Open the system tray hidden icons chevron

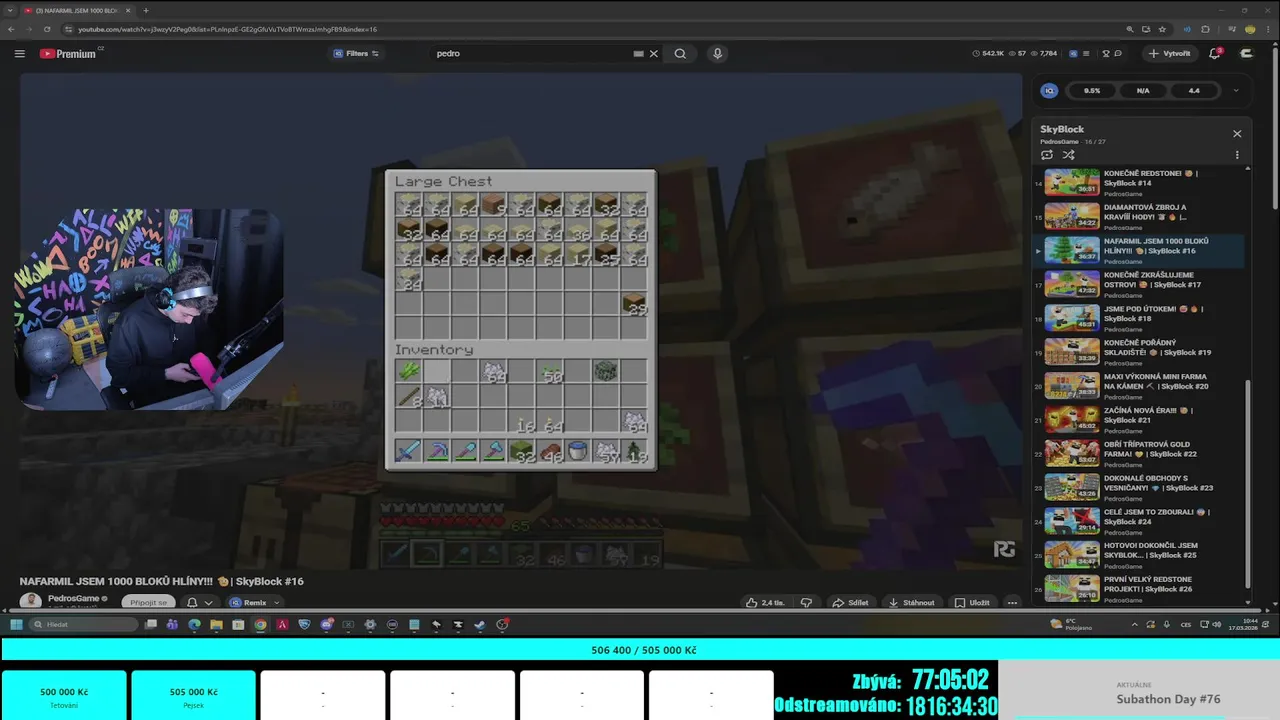pos(1134,624)
